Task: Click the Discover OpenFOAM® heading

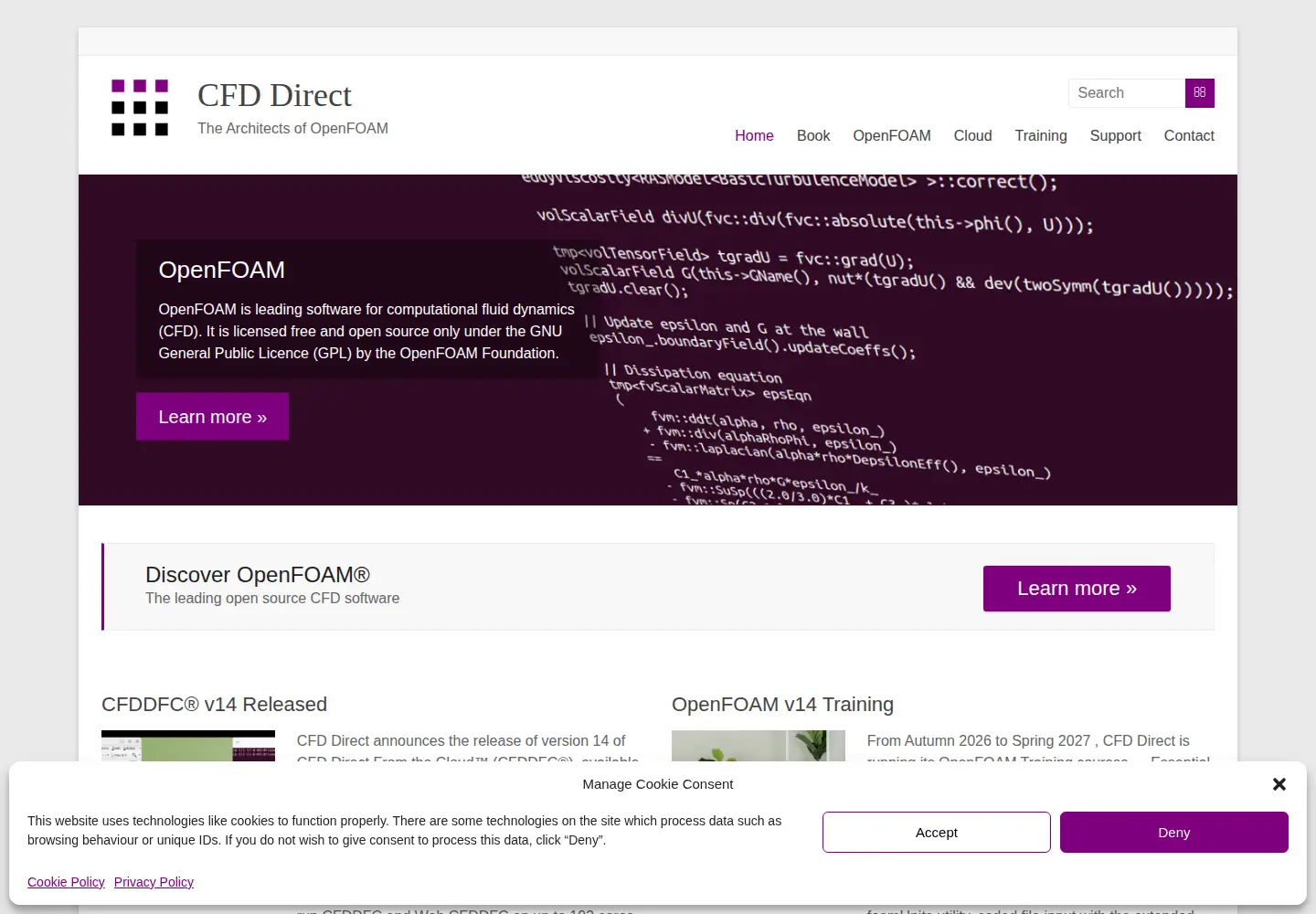Action: coord(258,575)
